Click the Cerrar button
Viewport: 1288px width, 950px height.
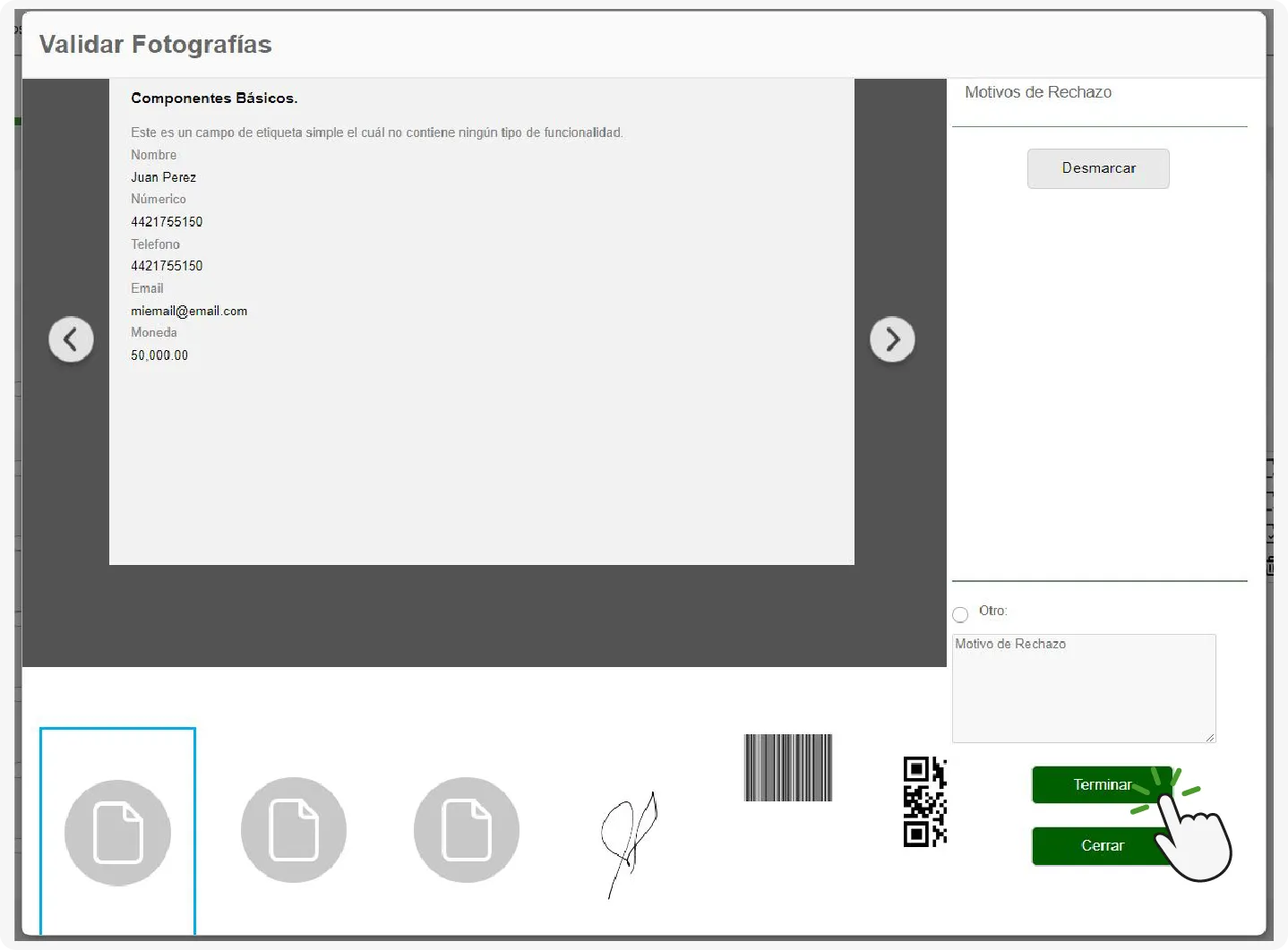[x=1102, y=845]
